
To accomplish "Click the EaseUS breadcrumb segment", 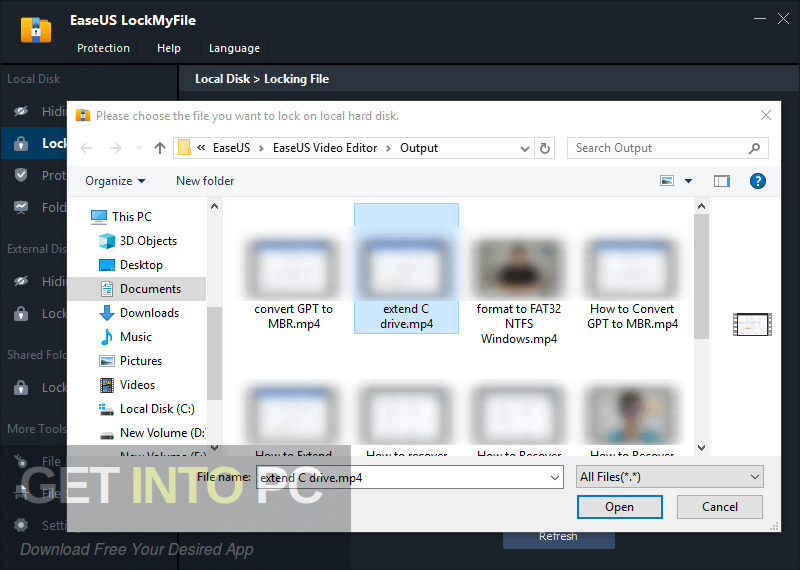I will (231, 148).
